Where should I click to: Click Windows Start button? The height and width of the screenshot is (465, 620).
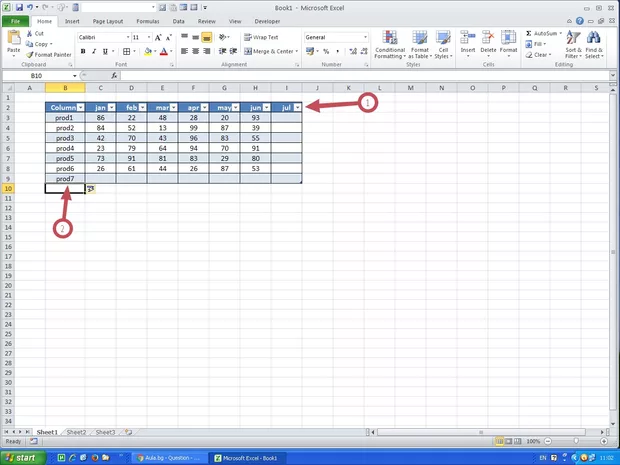(x=22, y=458)
